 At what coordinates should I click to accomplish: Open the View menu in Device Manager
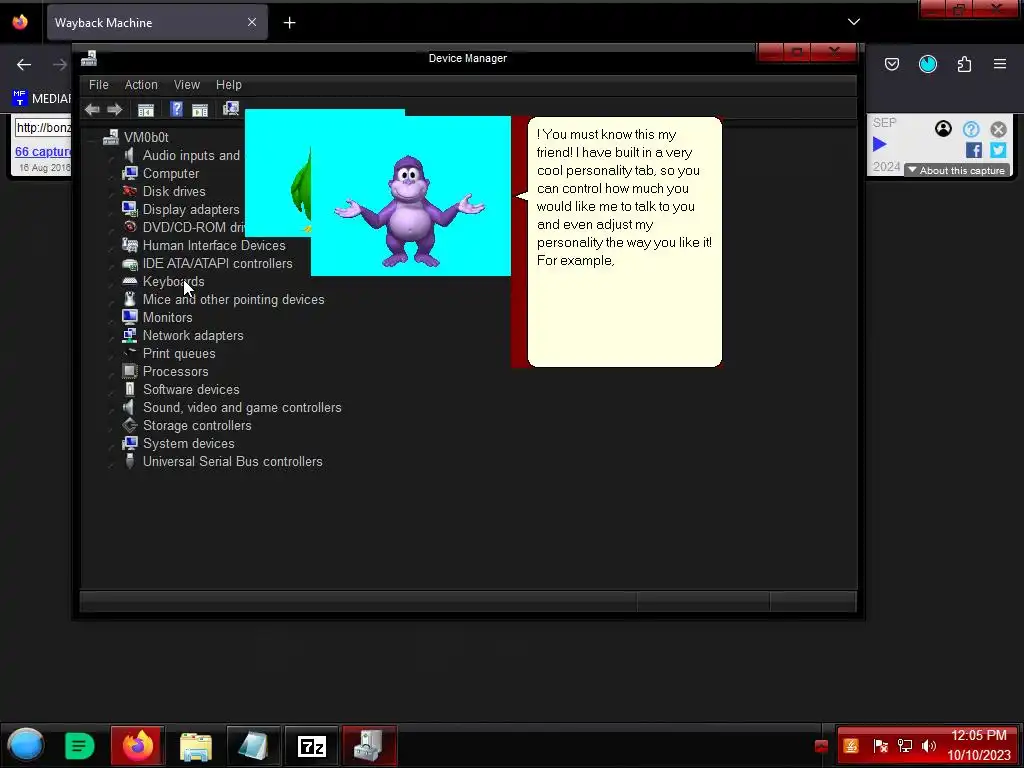pos(187,85)
